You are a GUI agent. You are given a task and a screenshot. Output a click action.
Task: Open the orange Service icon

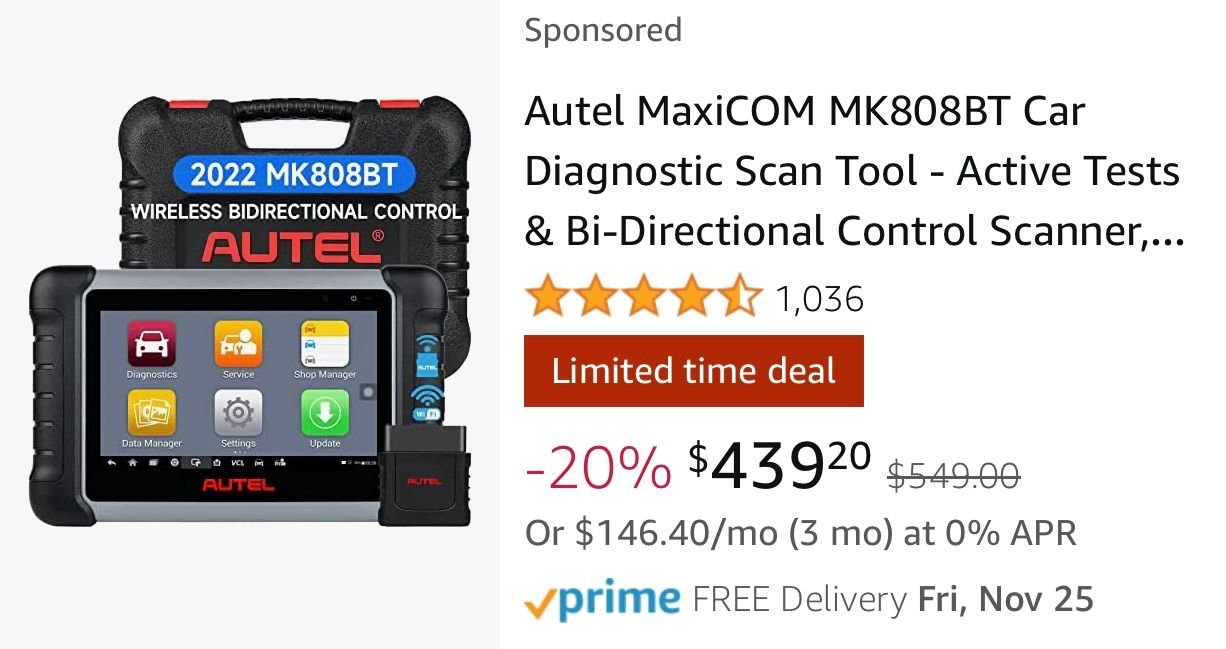coord(238,343)
